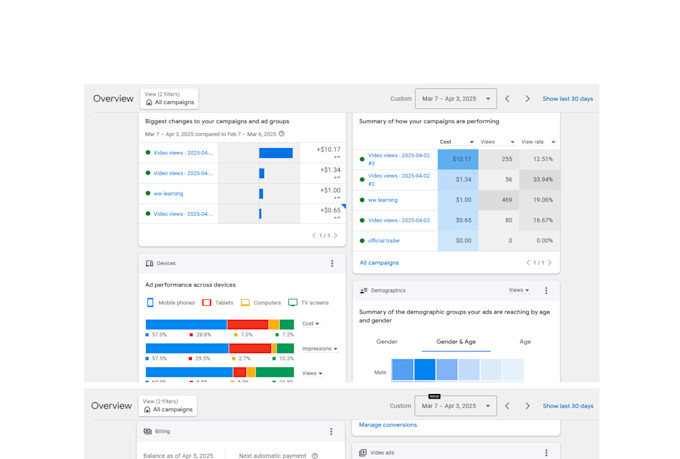Click the Demographics card icon
The width and height of the screenshot is (680, 459).
tap(363, 290)
